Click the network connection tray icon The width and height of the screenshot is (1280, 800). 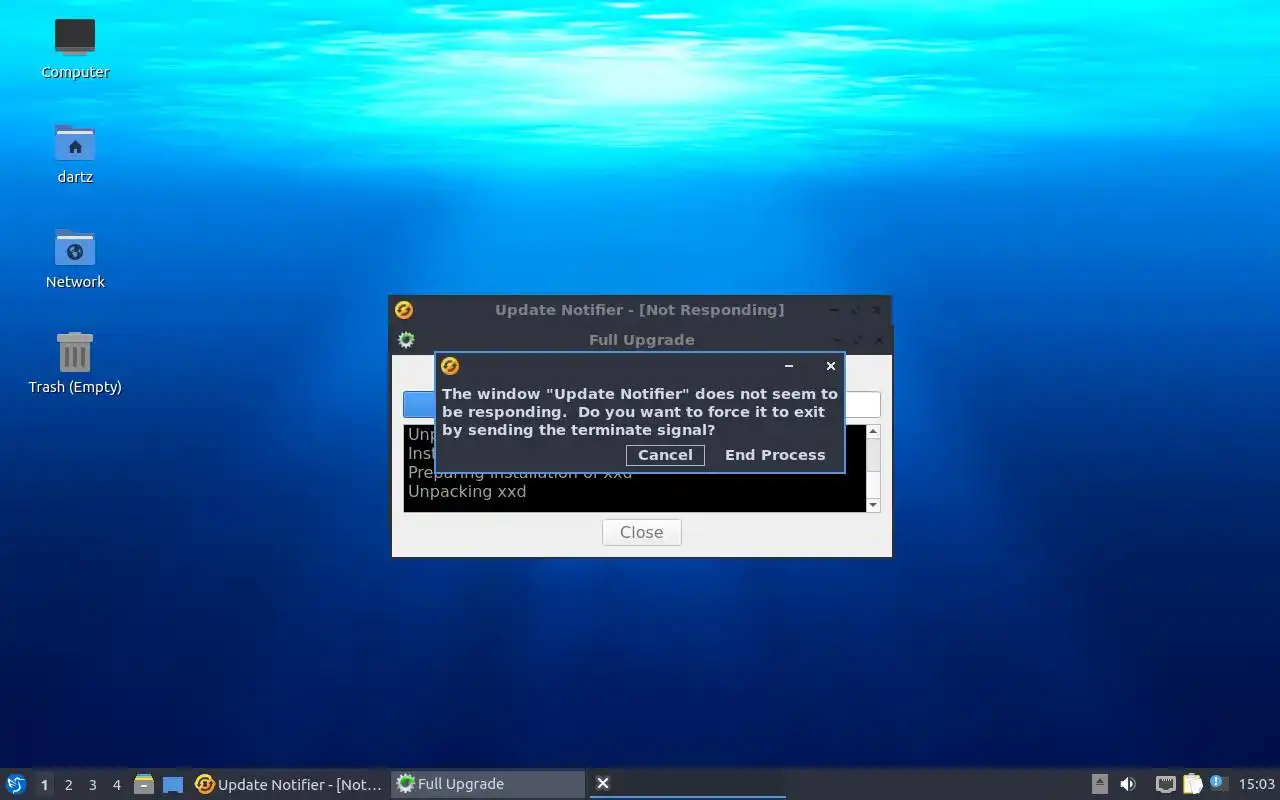(1165, 784)
